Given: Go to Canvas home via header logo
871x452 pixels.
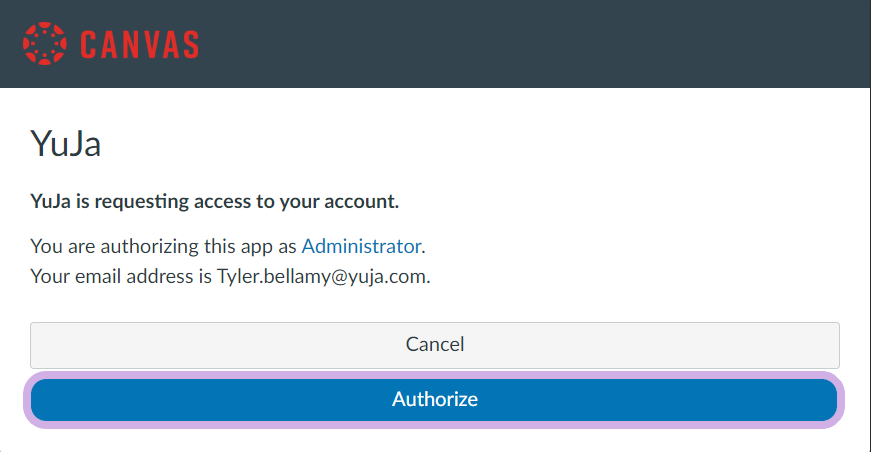Looking at the screenshot, I should [110, 44].
